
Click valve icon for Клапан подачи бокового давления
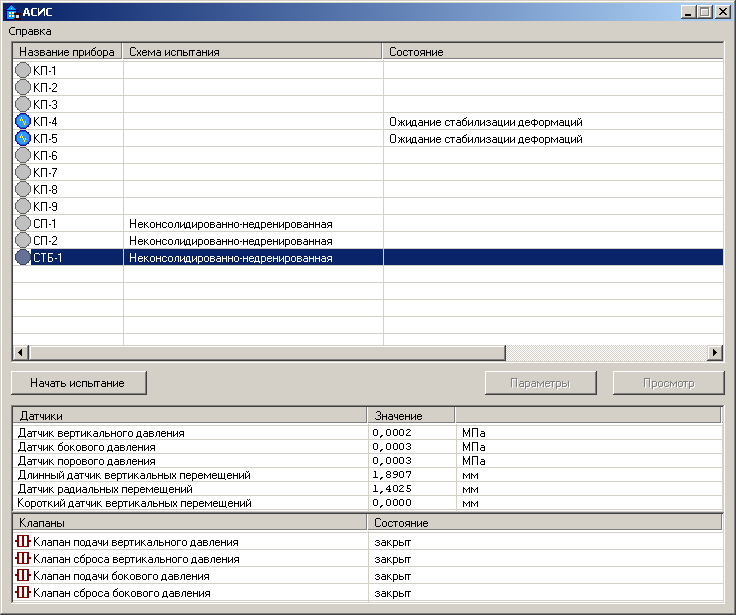tap(23, 576)
